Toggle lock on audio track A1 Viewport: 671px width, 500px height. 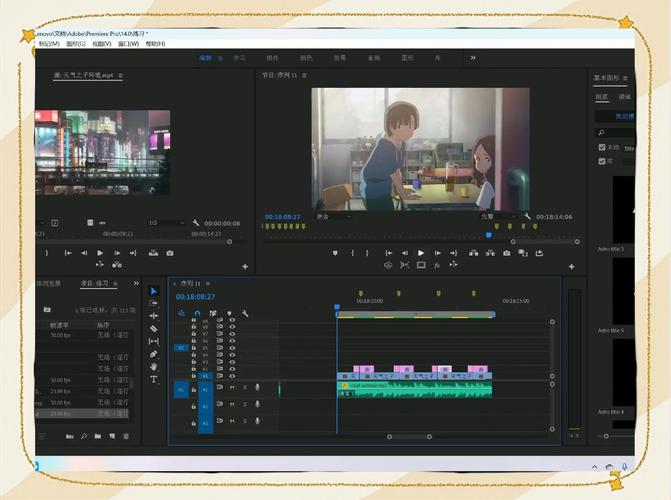(x=193, y=389)
